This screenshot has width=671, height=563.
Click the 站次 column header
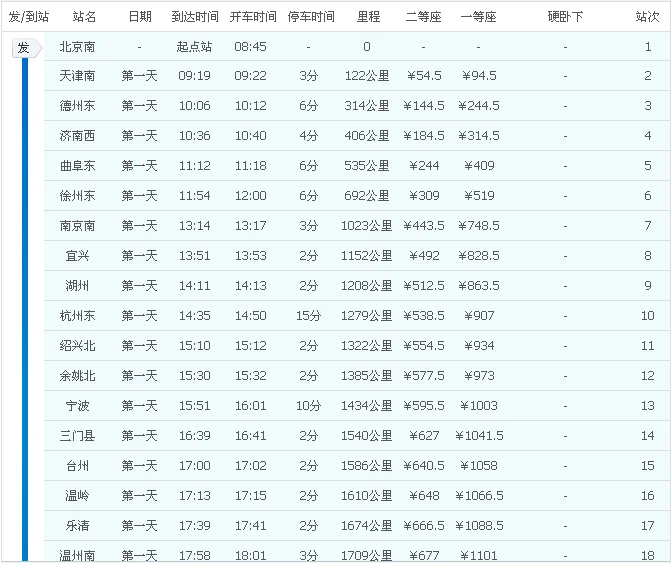(647, 17)
